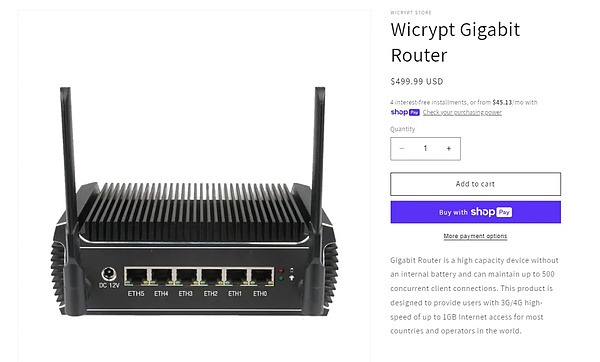The width and height of the screenshot is (600, 362).
Task: Open Check your purchasing power link
Action: (462, 112)
